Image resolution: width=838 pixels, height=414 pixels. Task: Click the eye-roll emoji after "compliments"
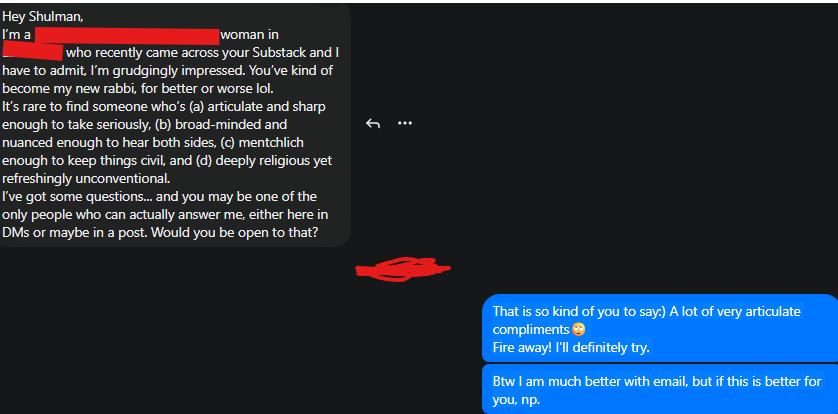point(578,329)
